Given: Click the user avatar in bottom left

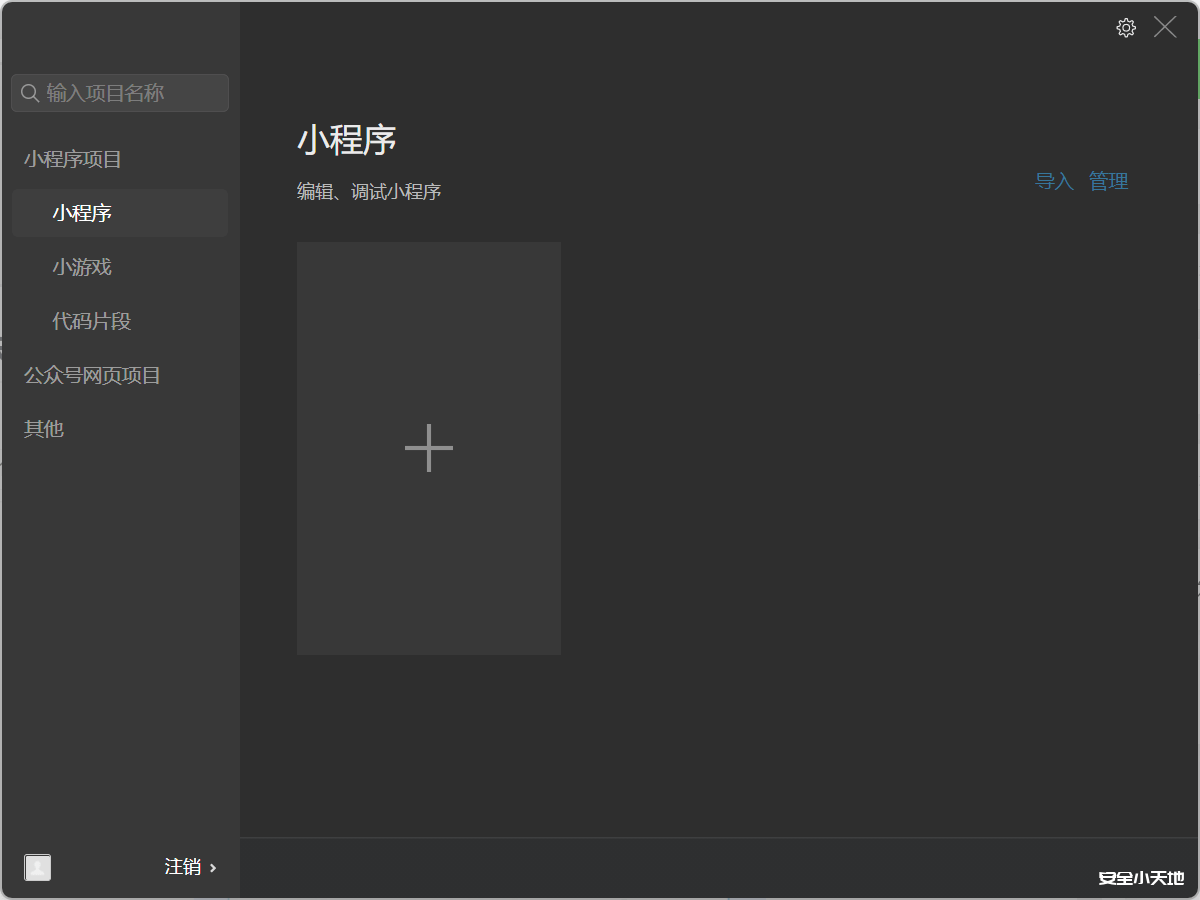Looking at the screenshot, I should coord(37,867).
